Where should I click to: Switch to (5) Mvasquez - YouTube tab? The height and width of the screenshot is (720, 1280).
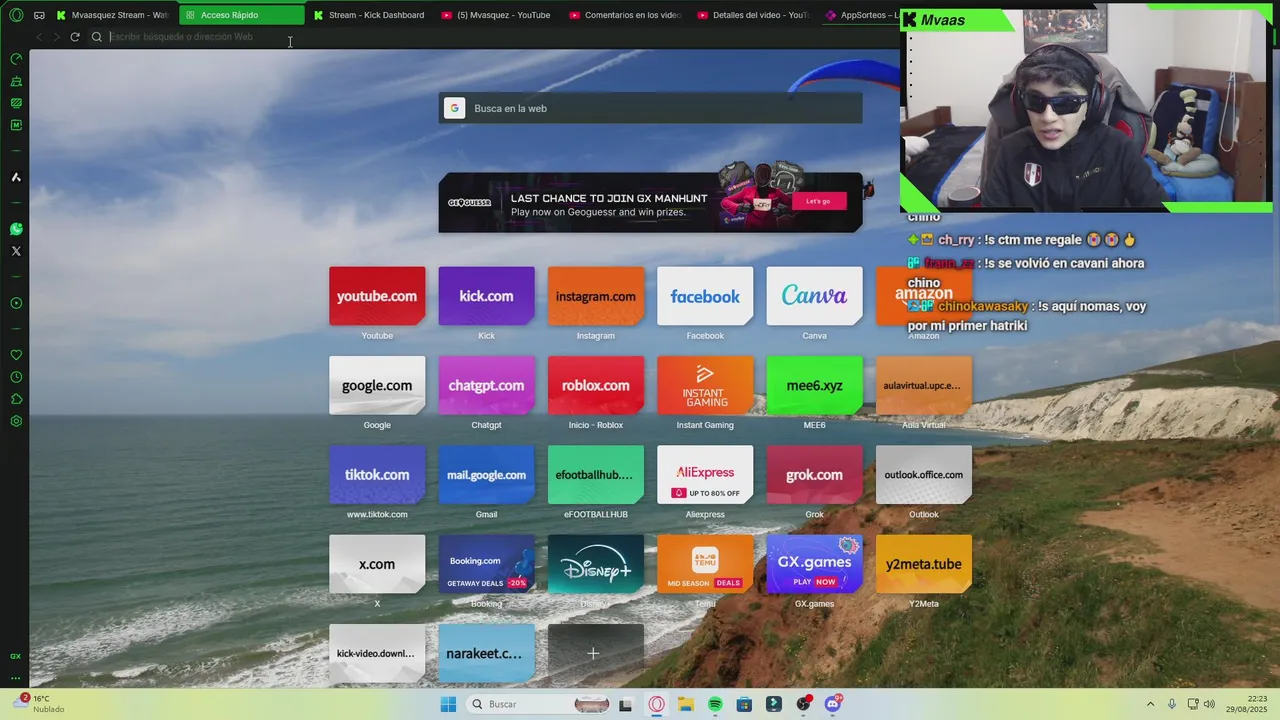498,15
